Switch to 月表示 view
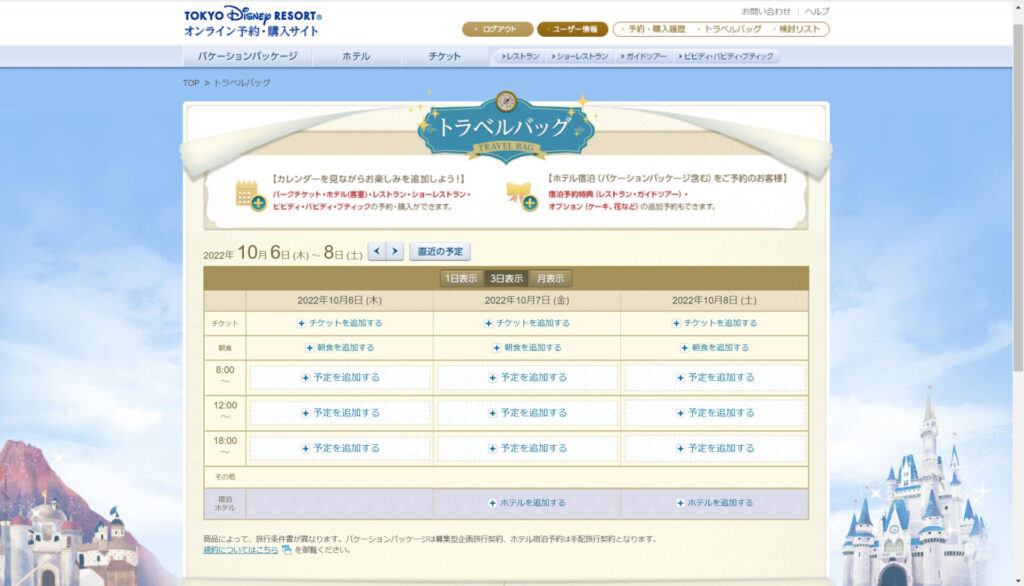 551,278
